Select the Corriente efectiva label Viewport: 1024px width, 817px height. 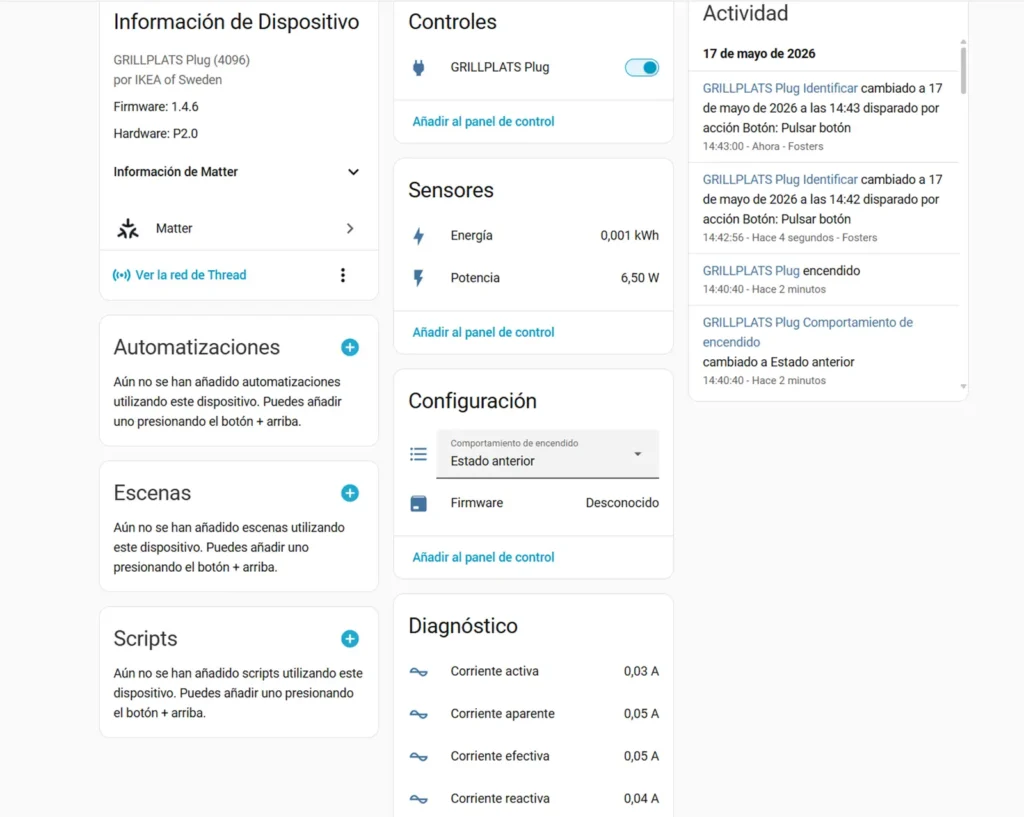tap(500, 756)
